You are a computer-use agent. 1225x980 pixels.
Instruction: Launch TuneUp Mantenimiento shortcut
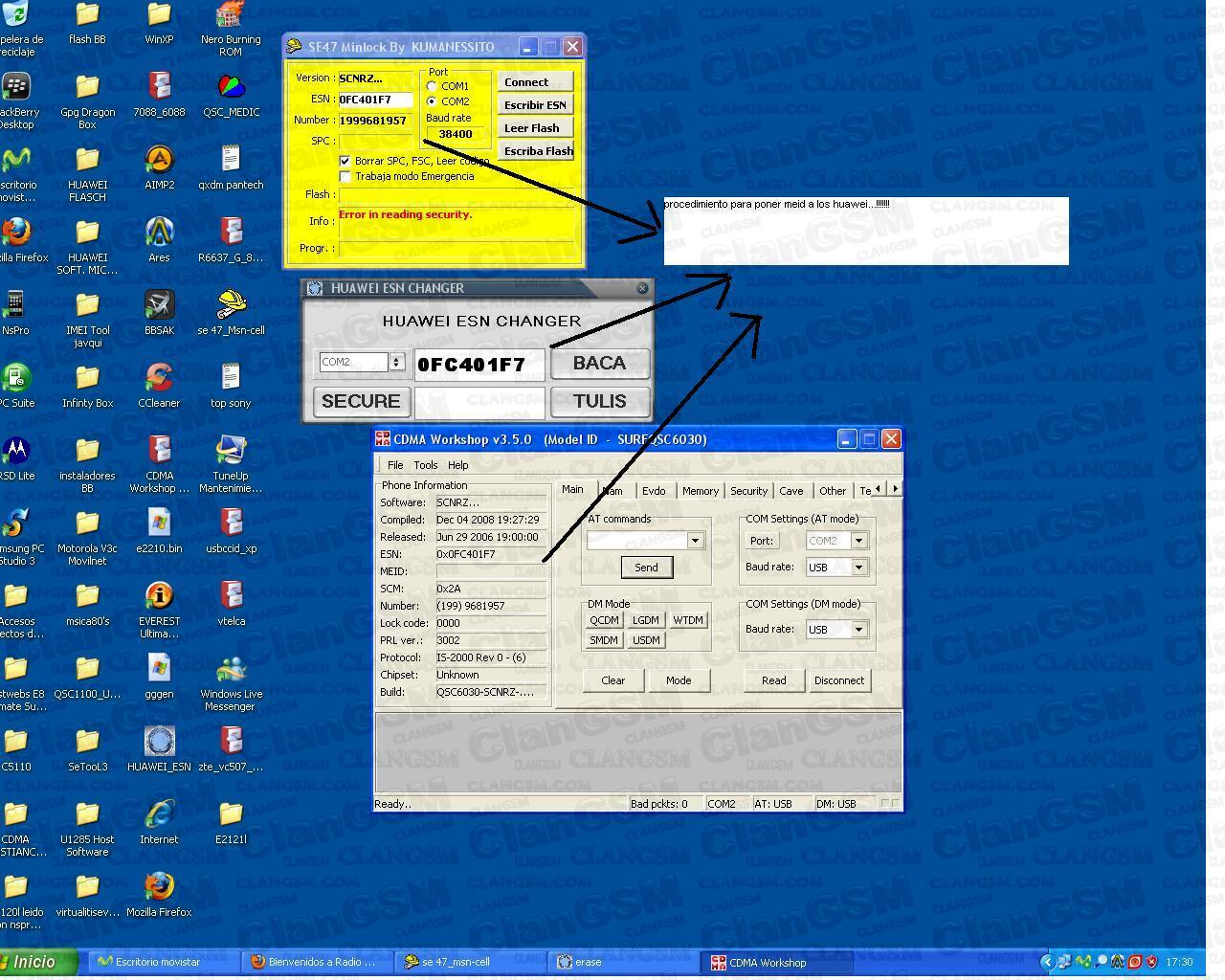point(231,451)
